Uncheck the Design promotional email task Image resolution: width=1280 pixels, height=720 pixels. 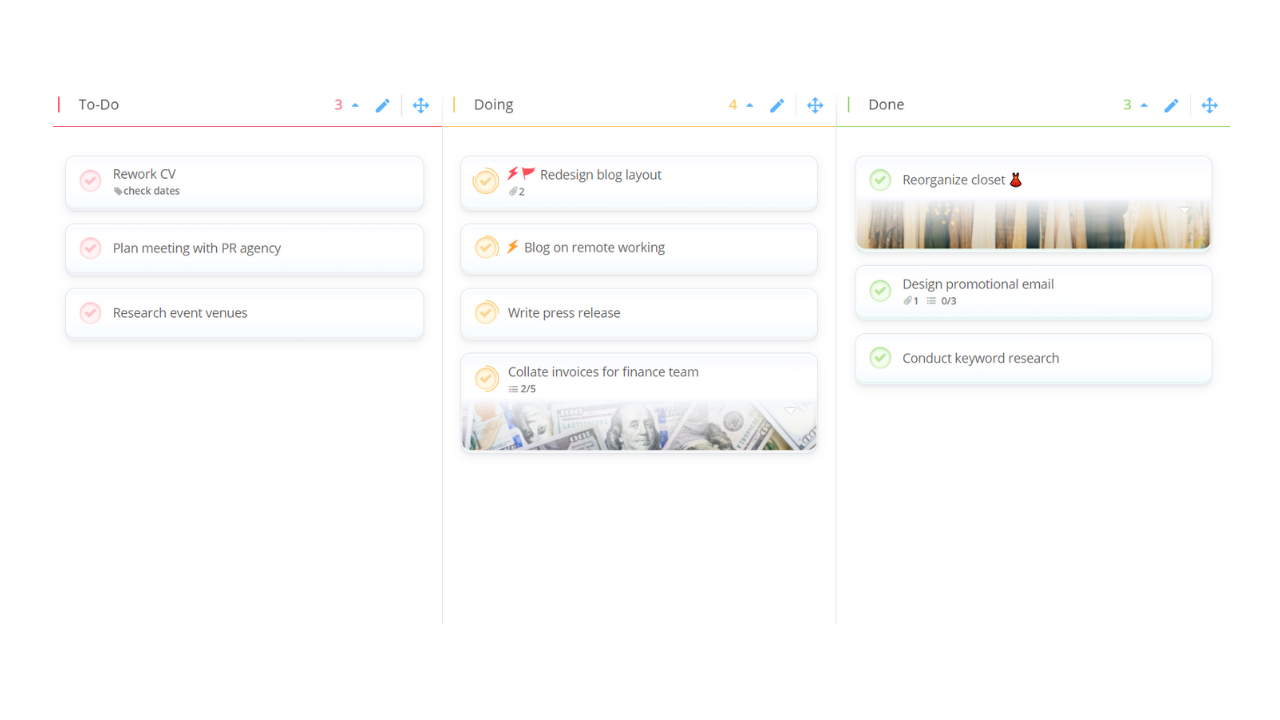pyautogui.click(x=880, y=291)
